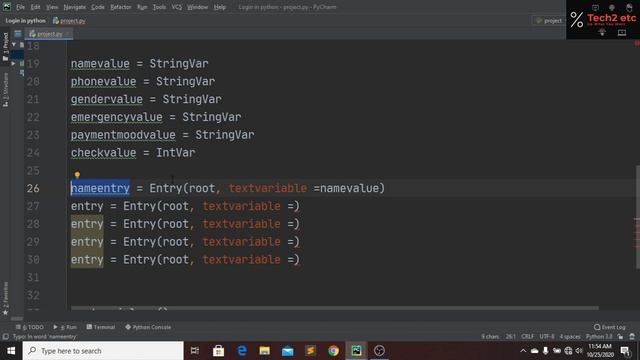This screenshot has width=640, height=360.
Task: Open the Window menu
Action: [x=198, y=7]
